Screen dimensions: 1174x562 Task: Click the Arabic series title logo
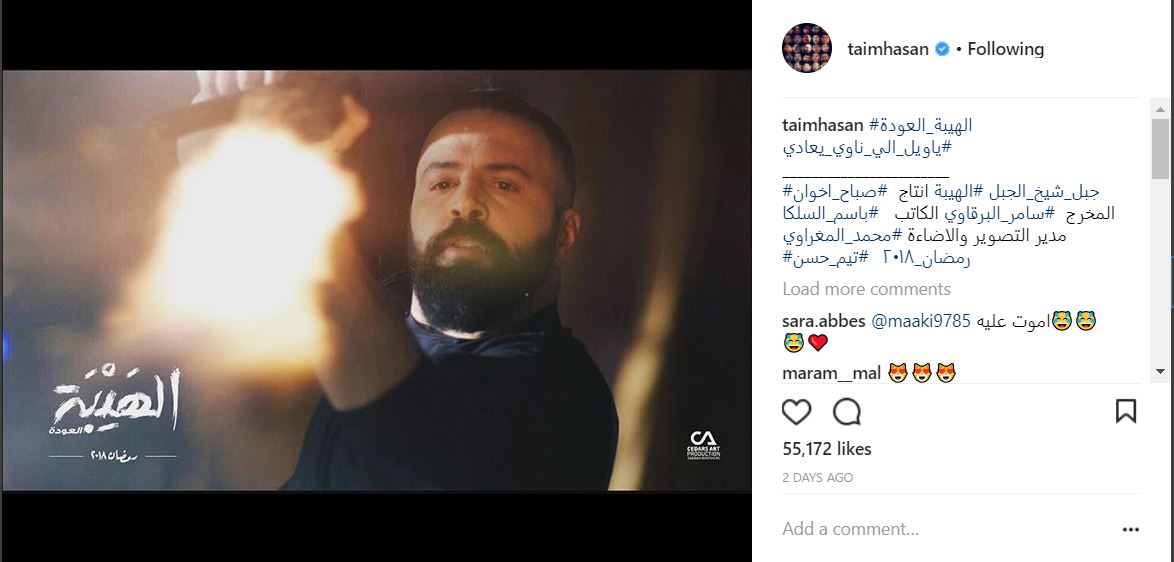tap(115, 410)
